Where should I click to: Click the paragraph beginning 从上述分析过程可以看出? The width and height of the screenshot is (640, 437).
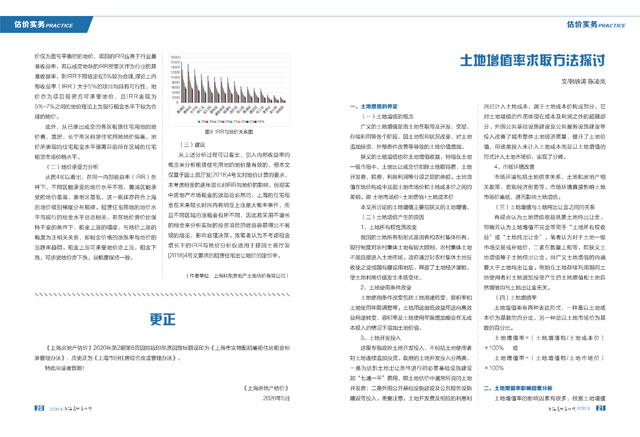click(x=229, y=205)
